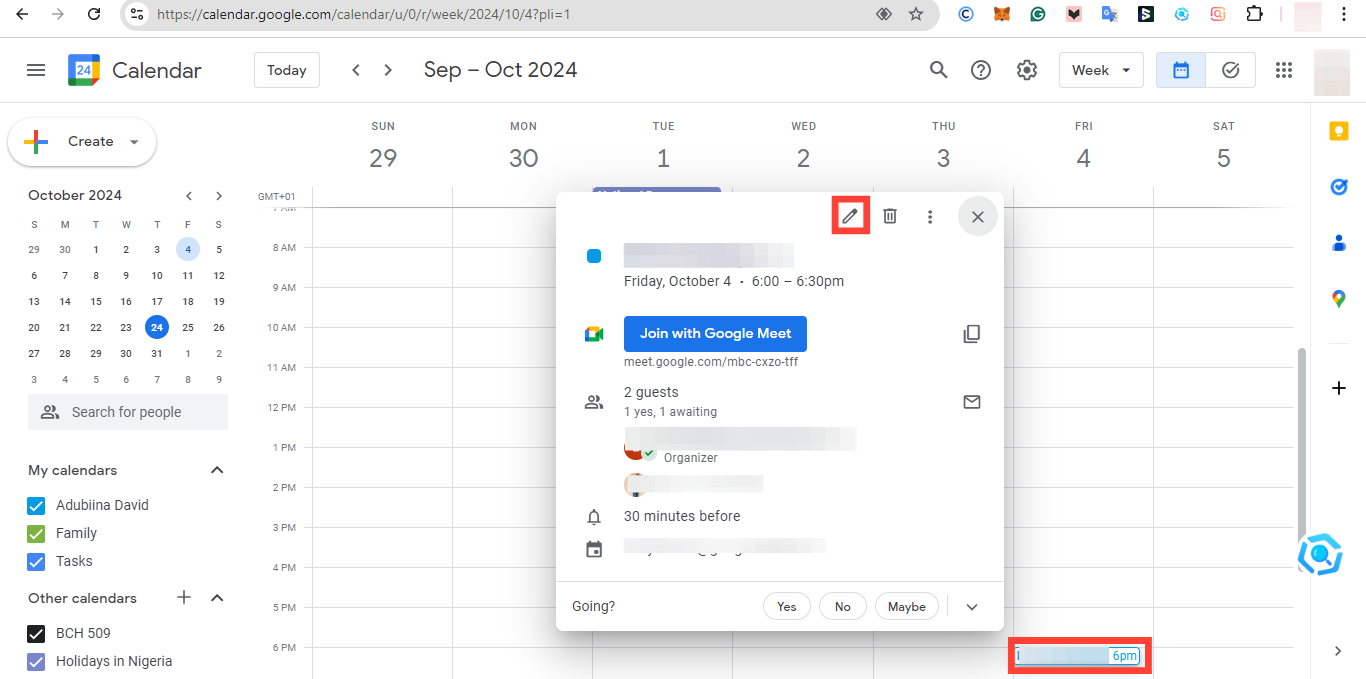Add other calendars with the plus icon
This screenshot has width=1366, height=679.
tap(183, 598)
